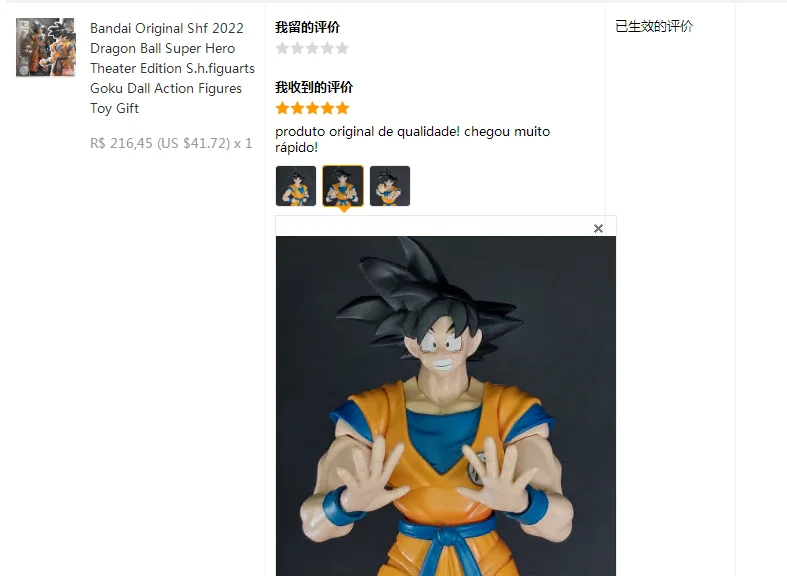This screenshot has height=576, width=787.
Task: Click the first orange received-rating star
Action: point(282,108)
